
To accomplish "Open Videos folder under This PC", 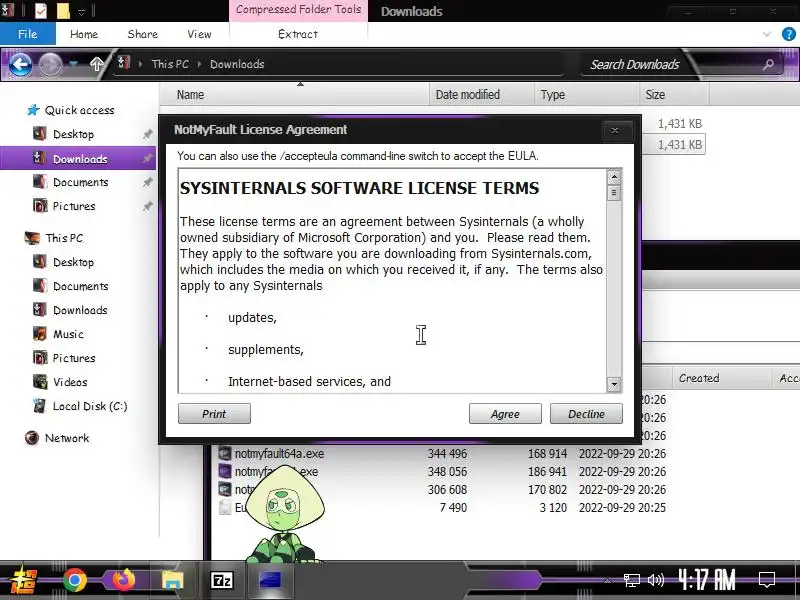I will [70, 382].
